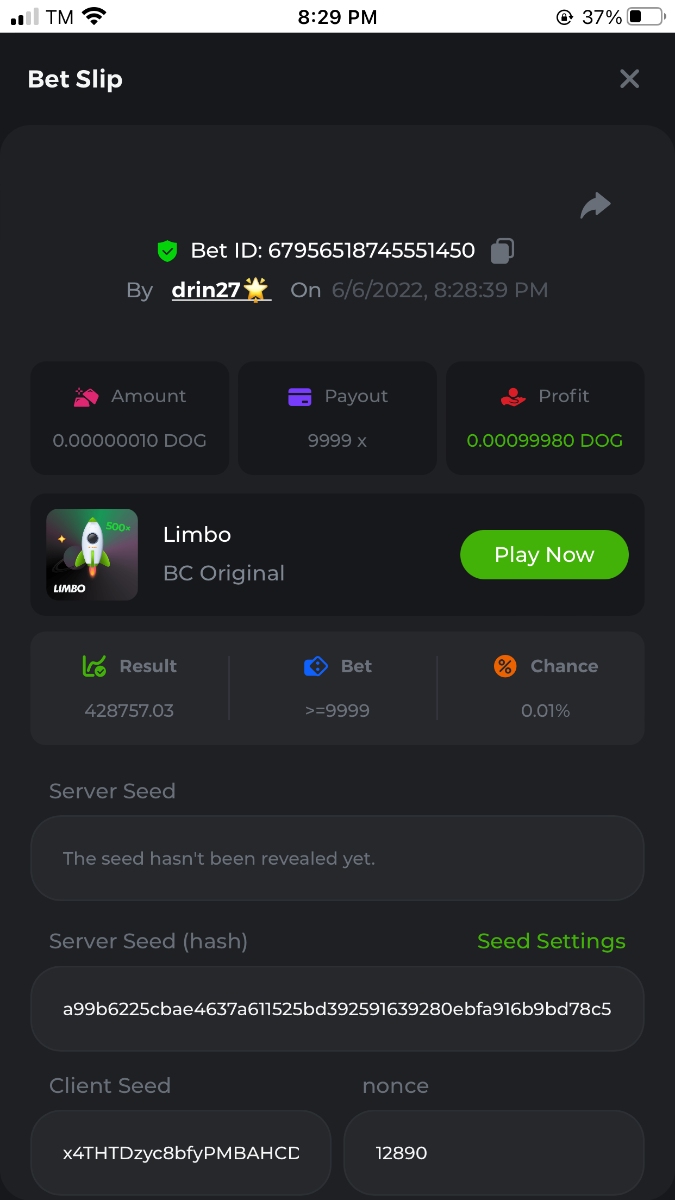Tap the unrevealed Server Seed field
The width and height of the screenshot is (675, 1200).
click(337, 859)
